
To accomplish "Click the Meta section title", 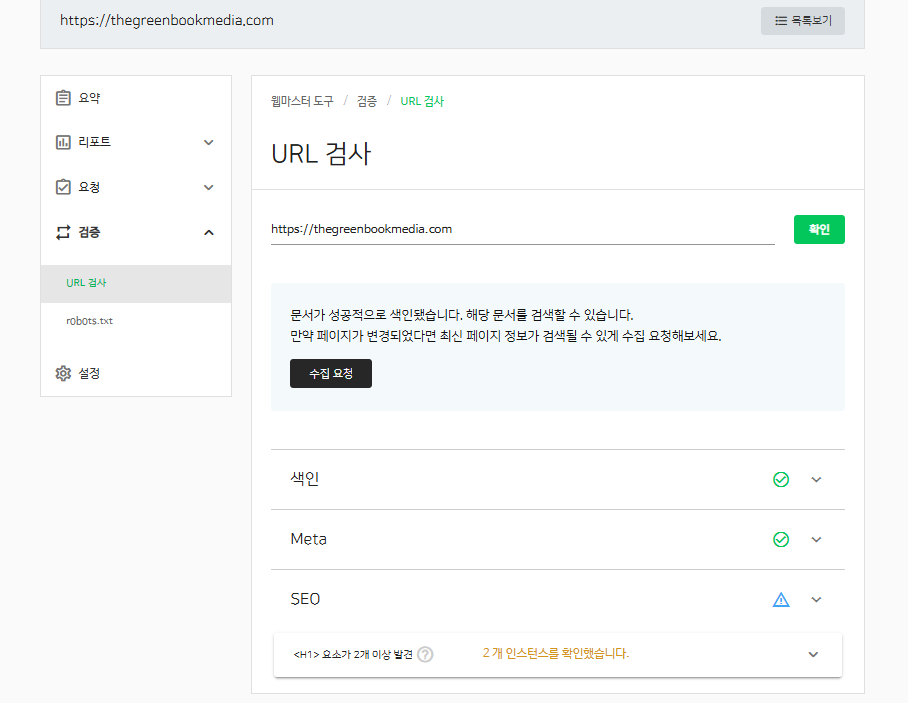I will click(309, 539).
